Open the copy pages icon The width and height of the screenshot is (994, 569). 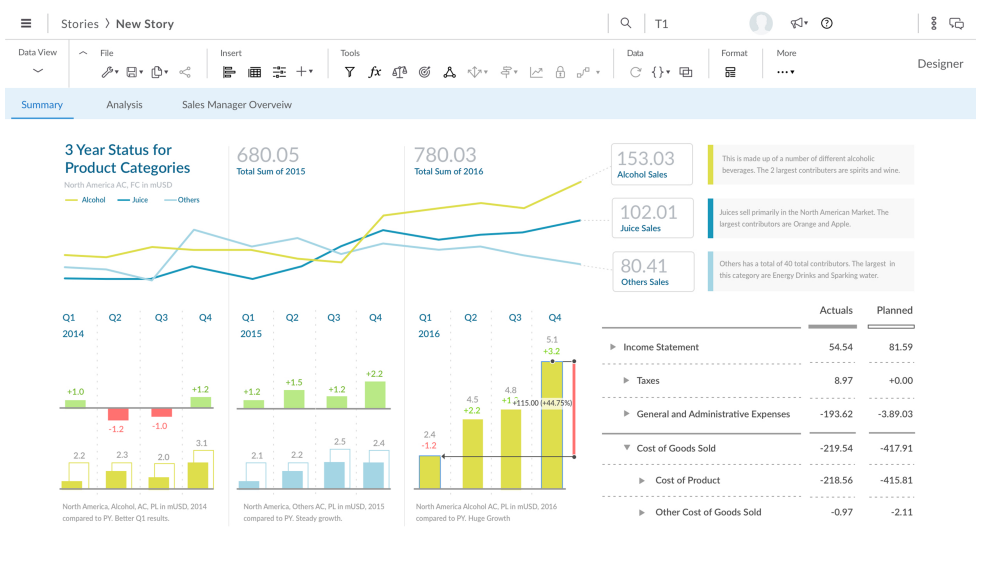point(159,72)
